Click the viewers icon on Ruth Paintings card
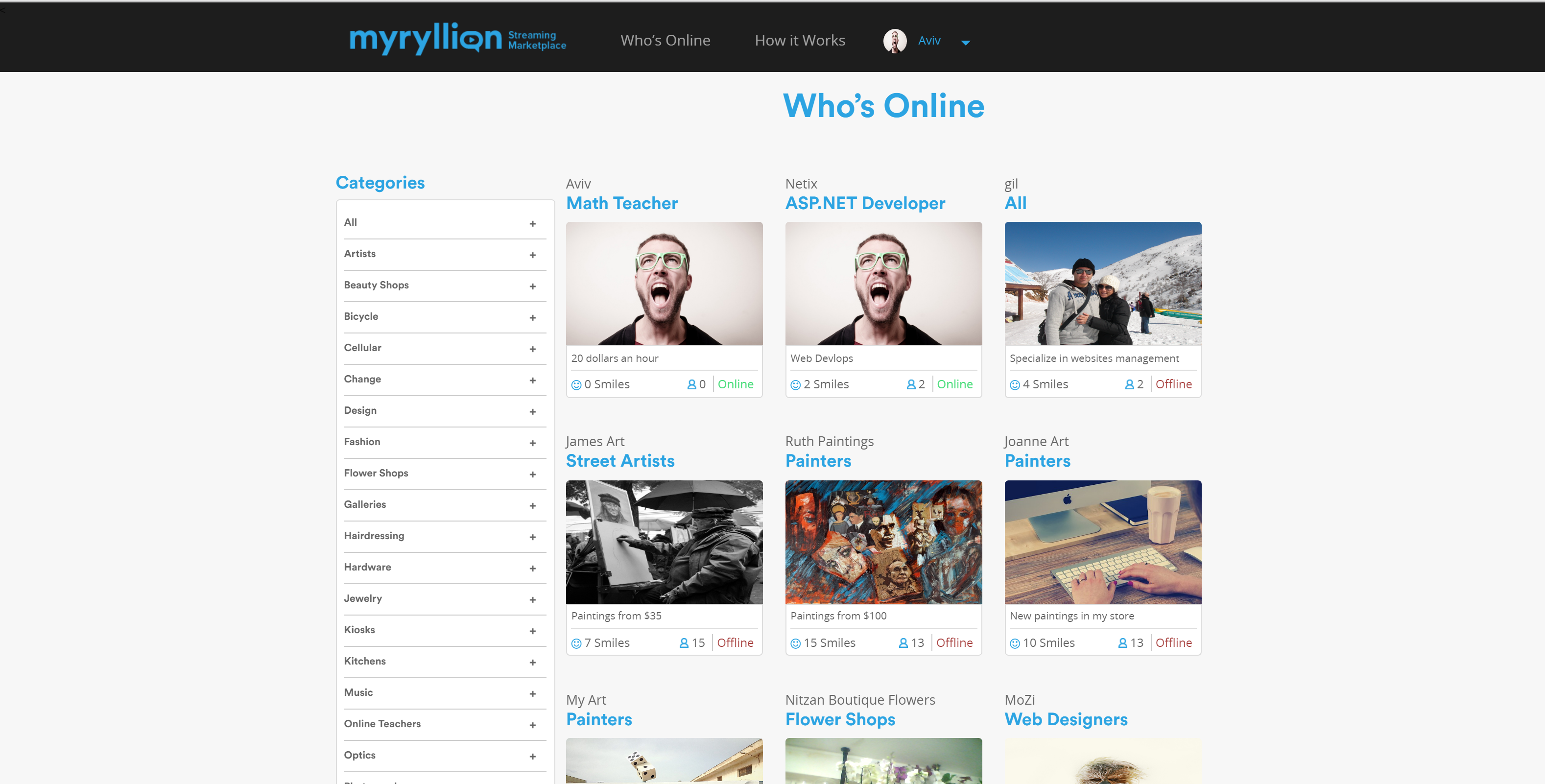The image size is (1545, 784). [903, 642]
